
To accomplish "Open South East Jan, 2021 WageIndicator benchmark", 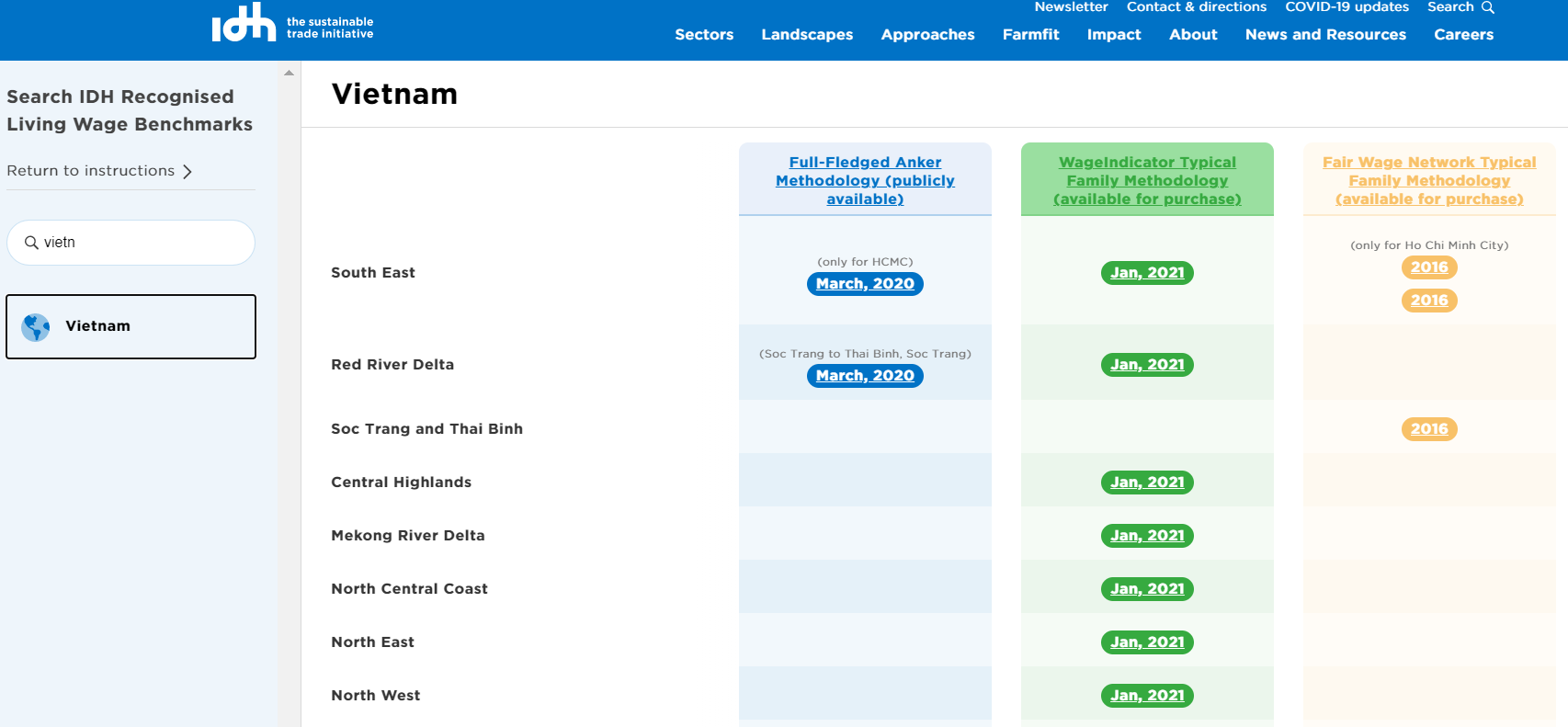I will (x=1147, y=273).
